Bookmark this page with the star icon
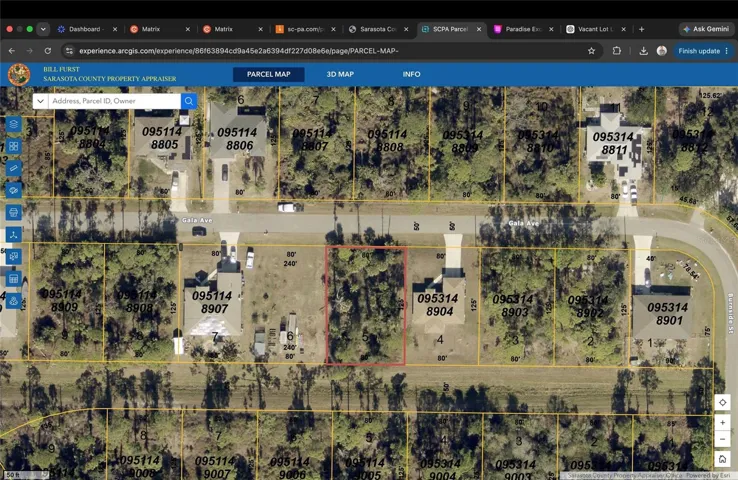Screen dimensions: 738x480 click(x=592, y=51)
